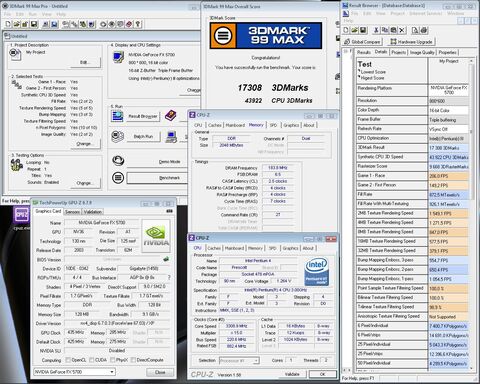This screenshot has height=384, width=480.
Task: Click Global Compare button in Result Browser
Action: click(362, 42)
